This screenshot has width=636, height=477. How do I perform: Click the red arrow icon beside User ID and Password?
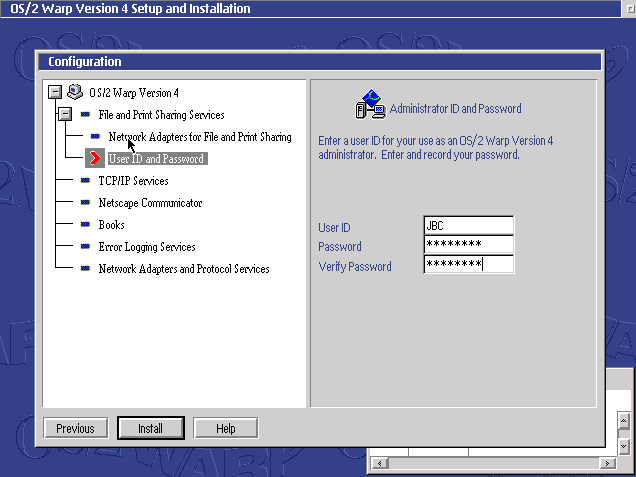point(95,159)
